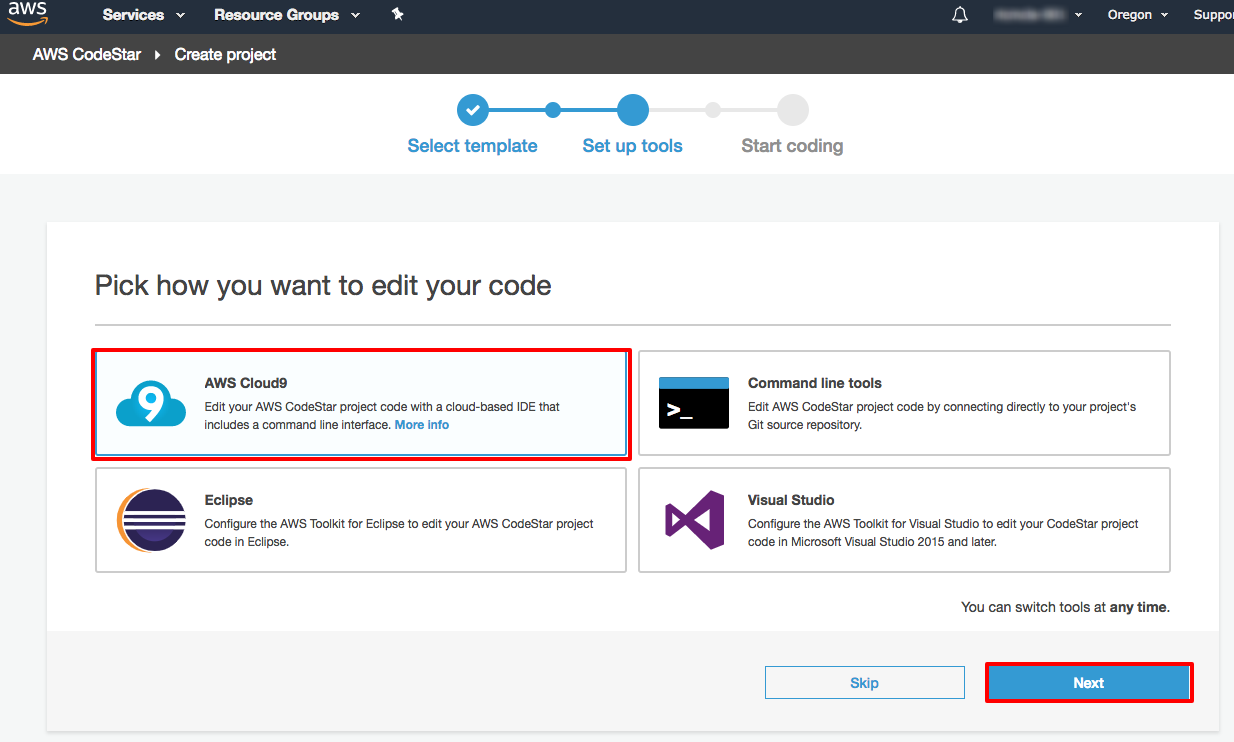Click the 'You can switch tools at any time' note

click(x=1065, y=607)
